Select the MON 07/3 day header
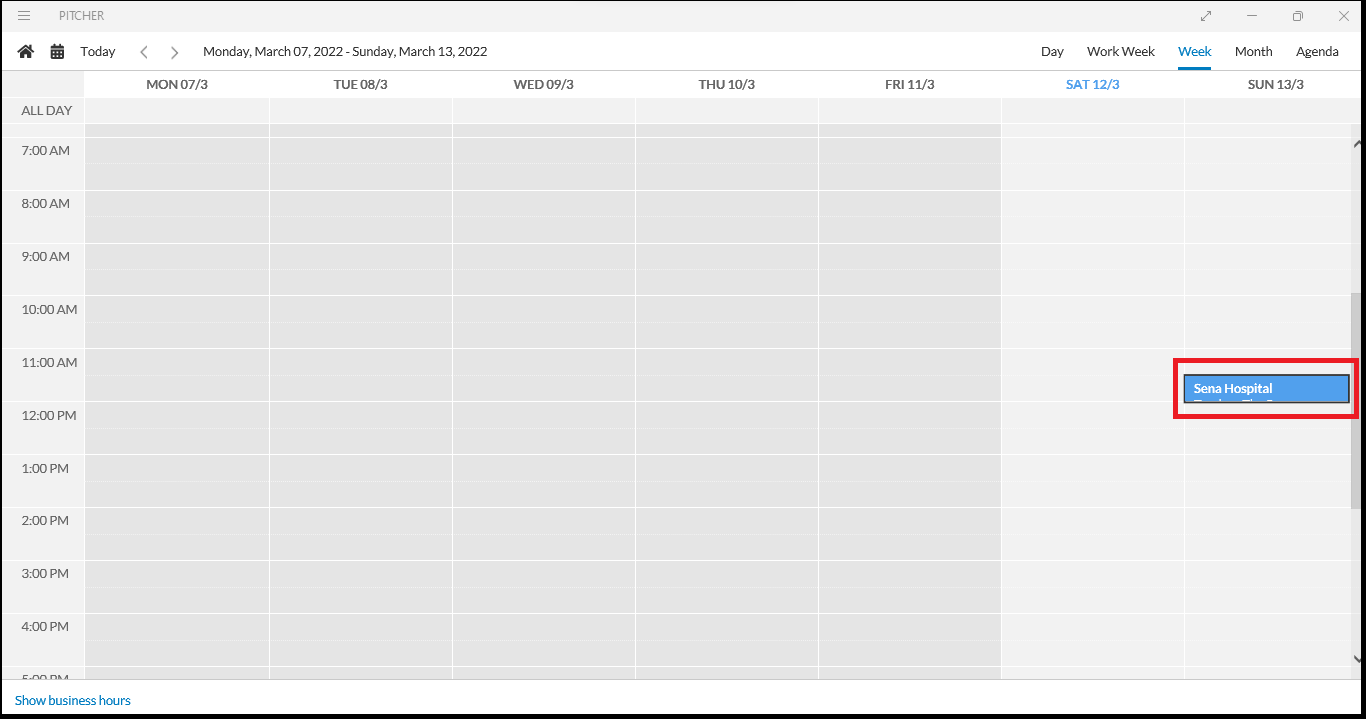The height and width of the screenshot is (720, 1366). pos(177,84)
